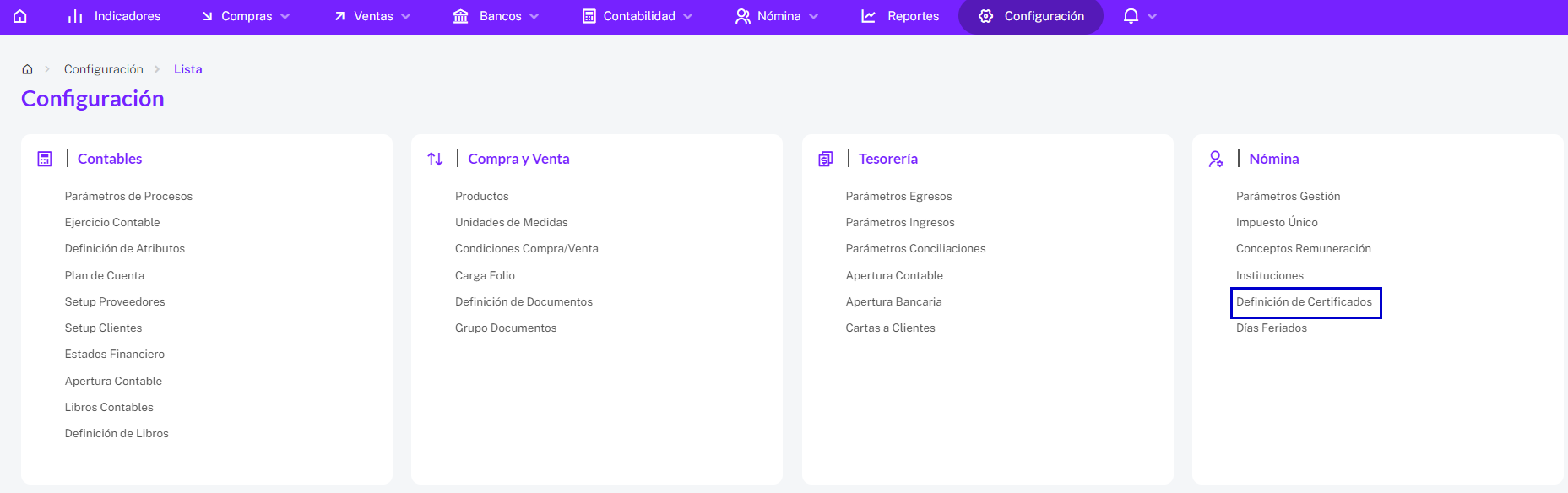This screenshot has height=493, width=1568.
Task: Click the Nómina user-settings icon
Action: pyautogui.click(x=1216, y=159)
